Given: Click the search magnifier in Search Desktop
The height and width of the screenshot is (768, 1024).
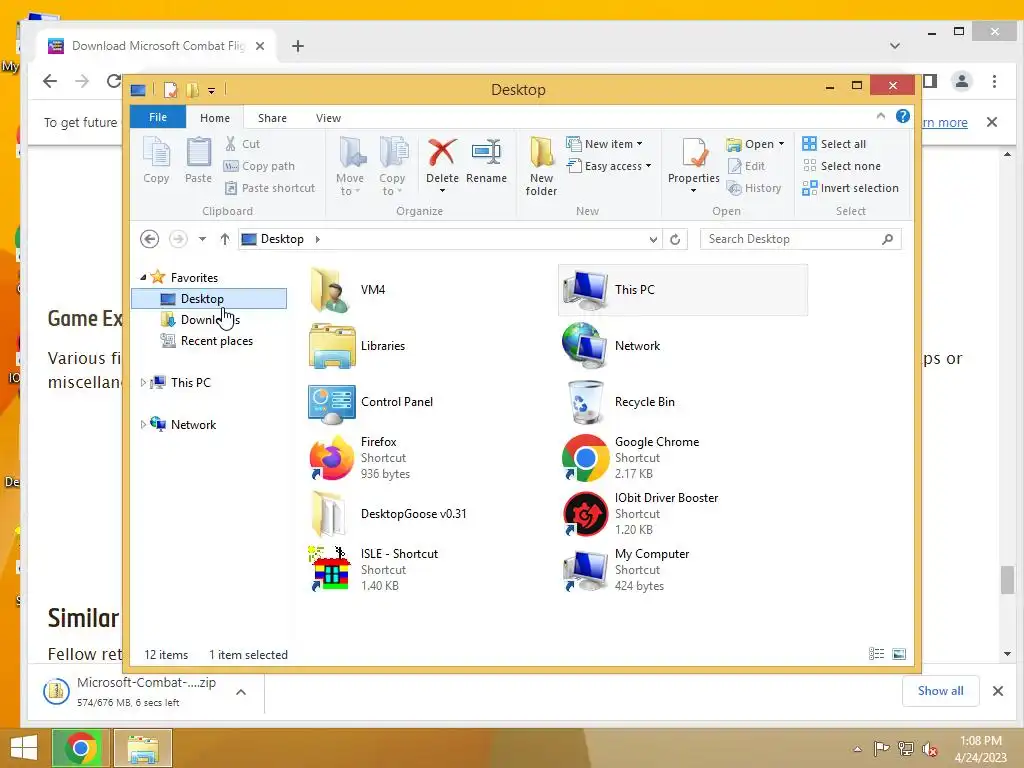Looking at the screenshot, I should click(888, 239).
